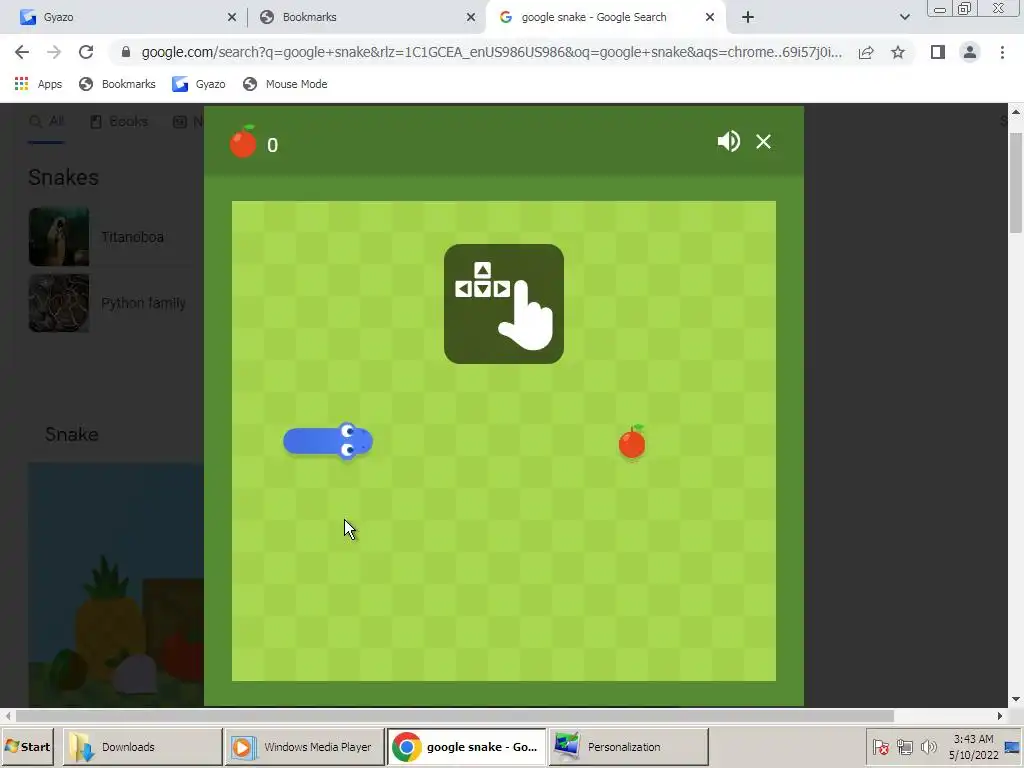Click the scroll down arrow
Screen dimensions: 1024x768
(x=1016, y=699)
